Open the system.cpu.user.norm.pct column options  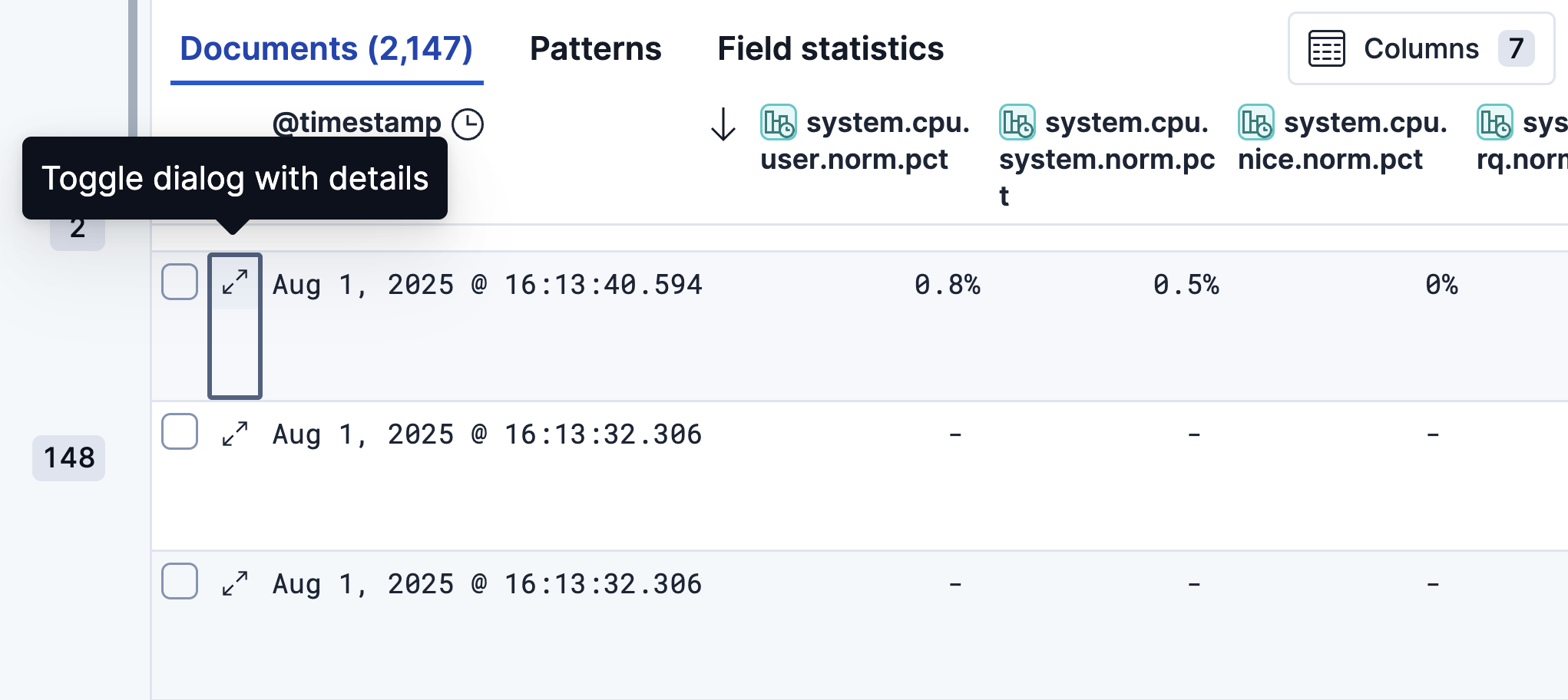(x=862, y=142)
